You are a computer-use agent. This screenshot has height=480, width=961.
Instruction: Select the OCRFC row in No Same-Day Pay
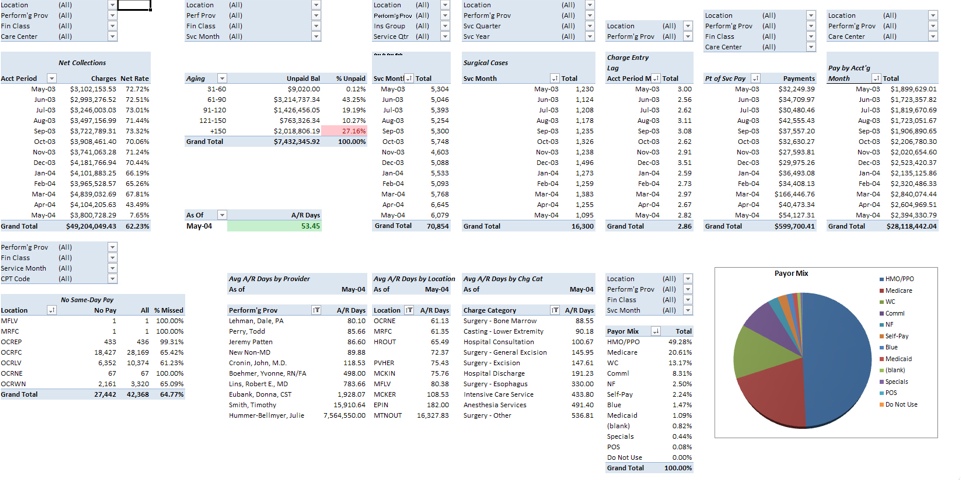click(x=92, y=352)
